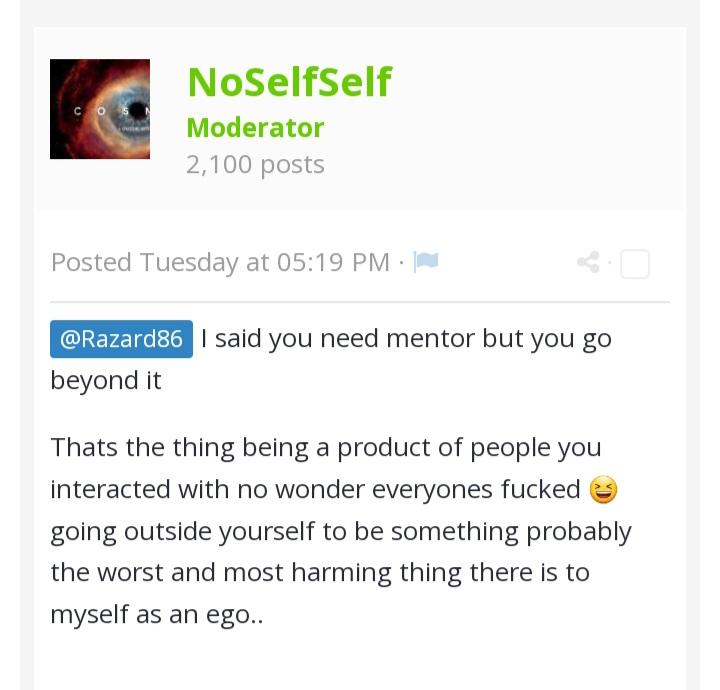The image size is (720, 690).
Task: Click the phrase "myself as an ego.."
Action: point(157,614)
